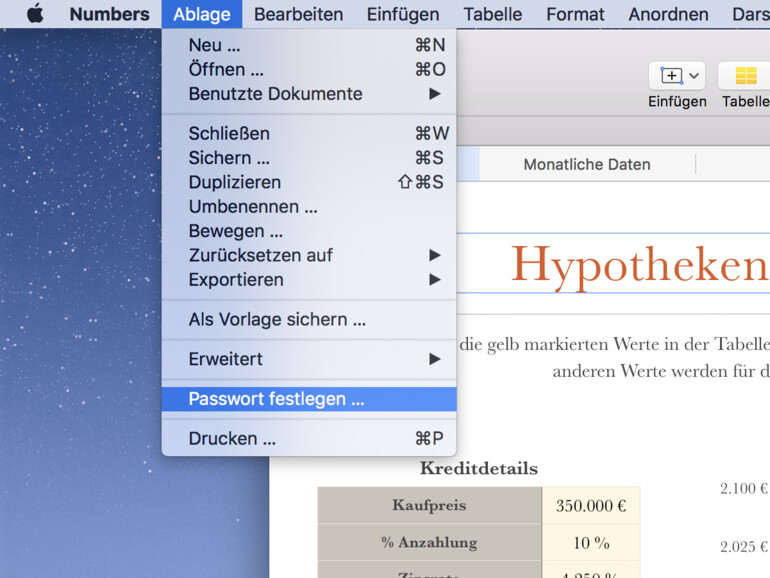Open the Anordnen menu
770x578 pixels.
coord(668,14)
